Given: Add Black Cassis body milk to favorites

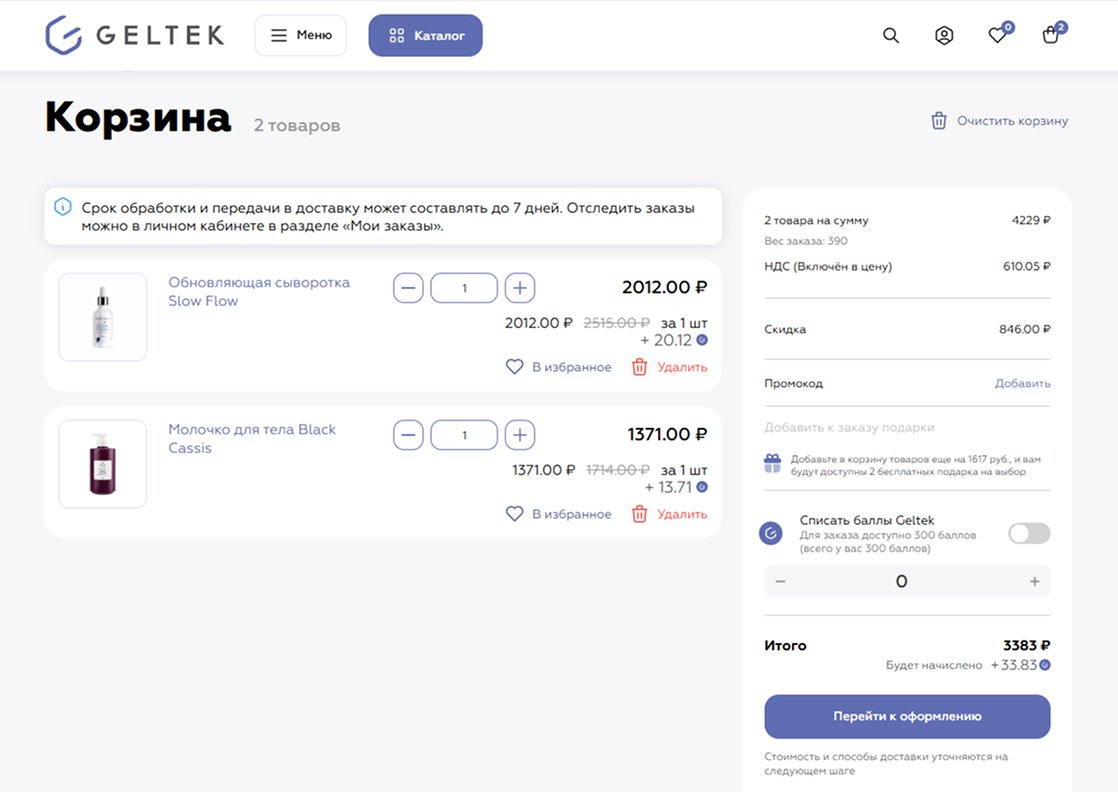Looking at the screenshot, I should (559, 514).
